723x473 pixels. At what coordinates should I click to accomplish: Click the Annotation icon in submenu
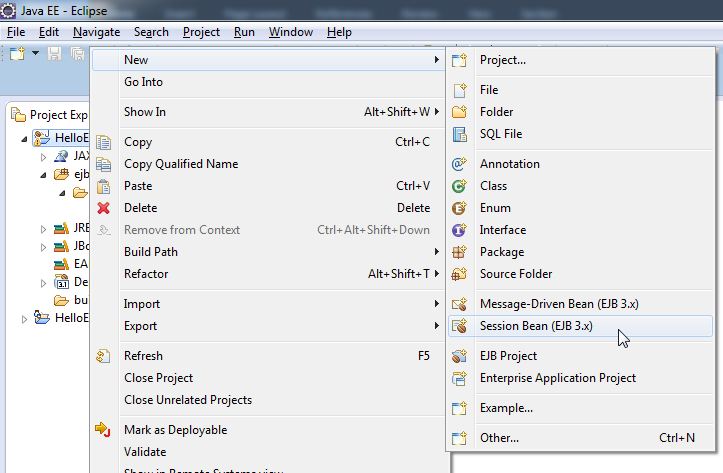click(x=460, y=164)
